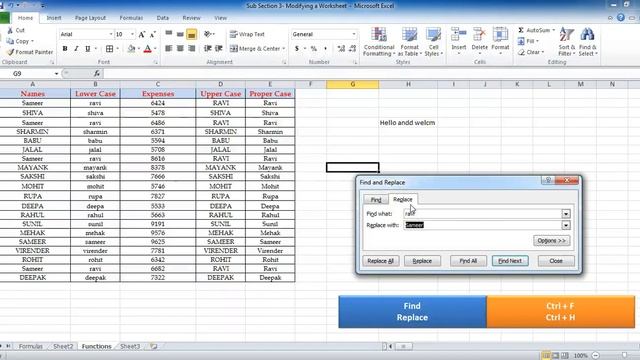Click Decrease Indent icon
The width and height of the screenshot is (640, 360).
tap(207, 49)
